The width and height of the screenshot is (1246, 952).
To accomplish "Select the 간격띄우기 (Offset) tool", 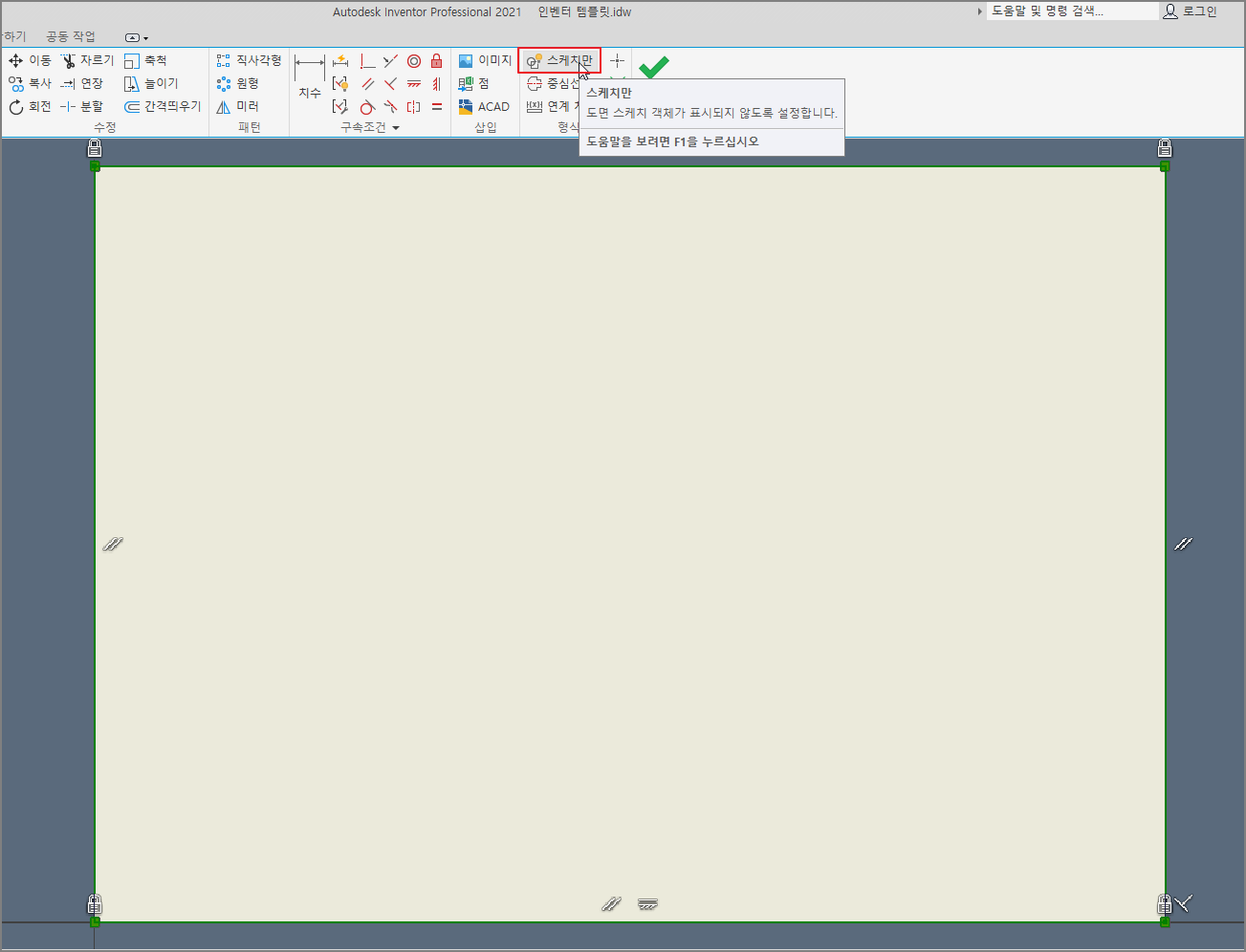I will [x=163, y=106].
